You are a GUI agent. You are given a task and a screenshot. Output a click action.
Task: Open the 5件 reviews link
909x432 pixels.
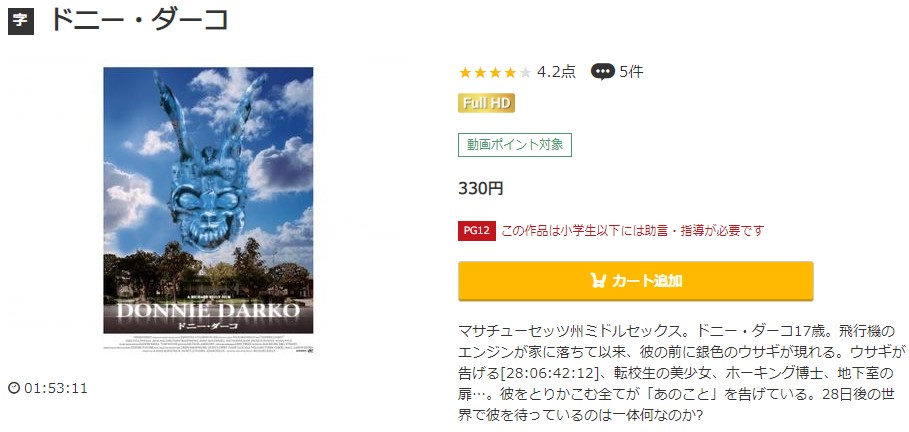point(631,72)
